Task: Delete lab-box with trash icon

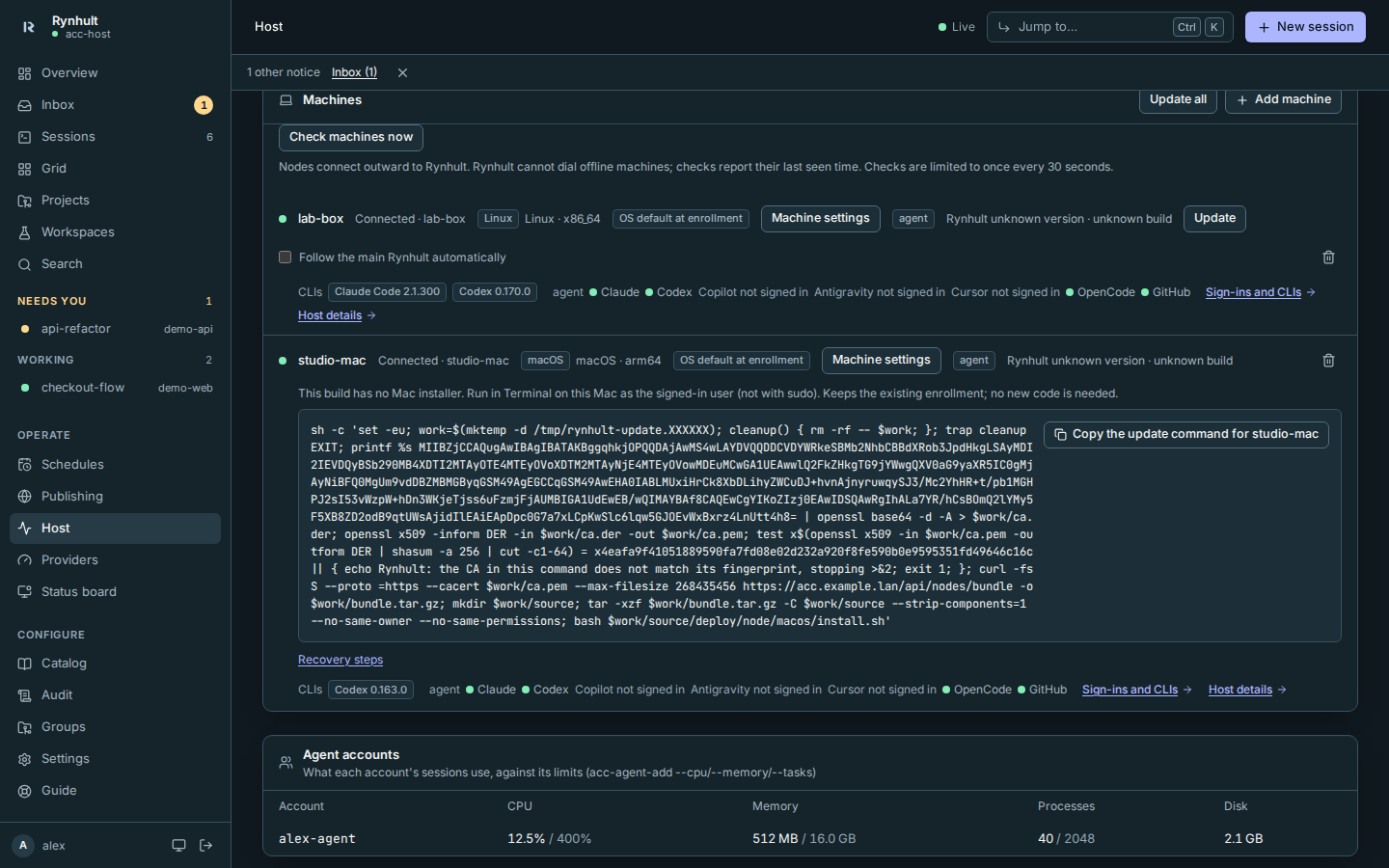Action: [1328, 258]
